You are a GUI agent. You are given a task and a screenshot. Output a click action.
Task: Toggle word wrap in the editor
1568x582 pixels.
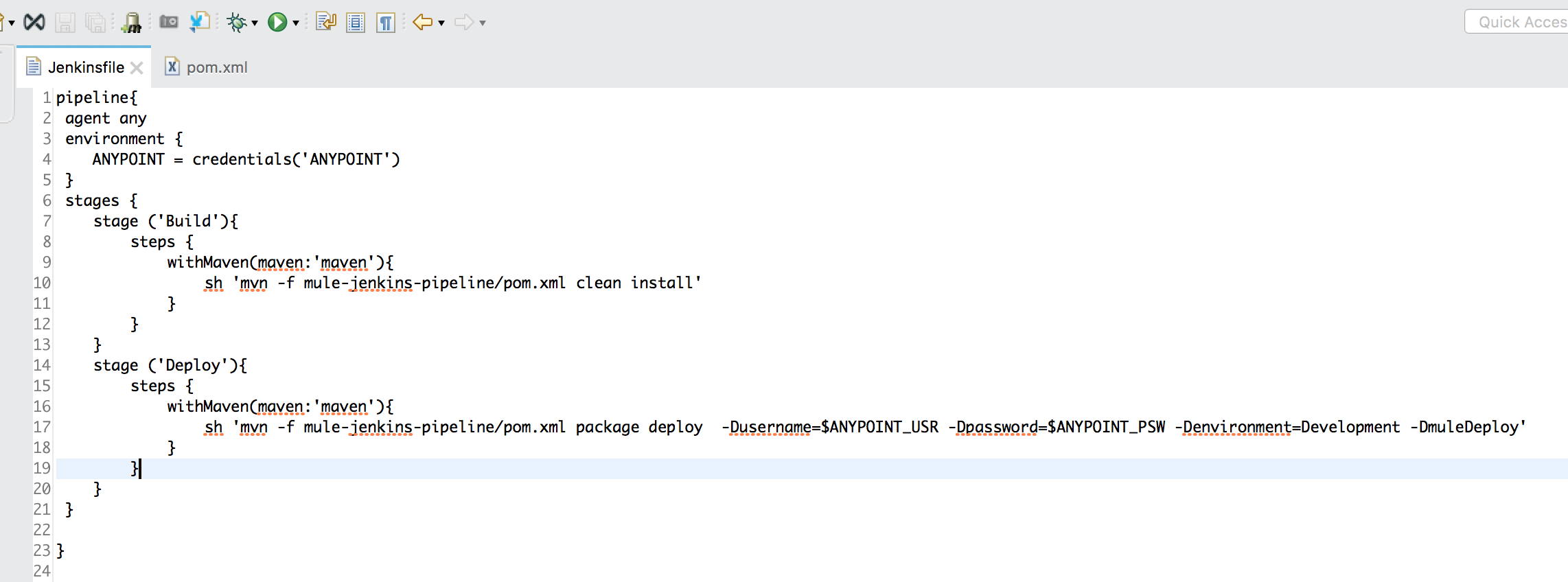pyautogui.click(x=325, y=23)
